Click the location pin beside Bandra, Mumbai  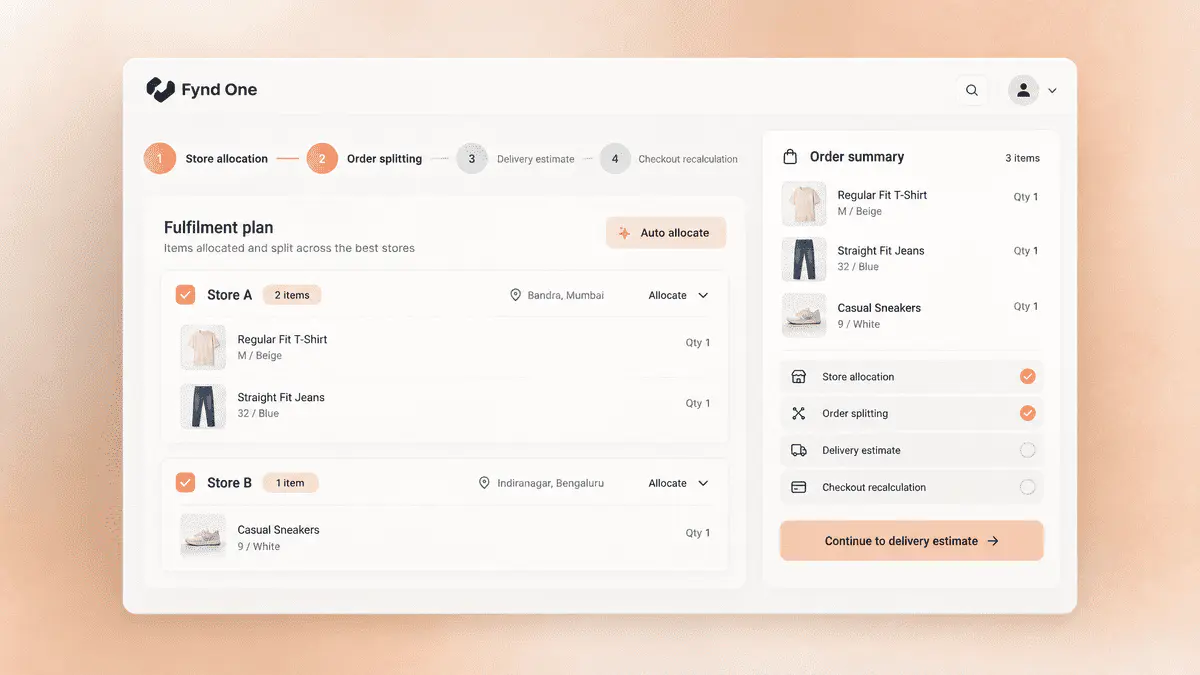(x=516, y=295)
